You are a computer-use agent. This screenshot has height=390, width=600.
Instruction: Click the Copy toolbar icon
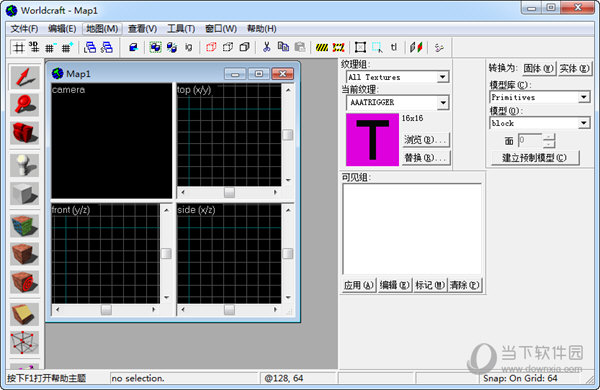283,47
